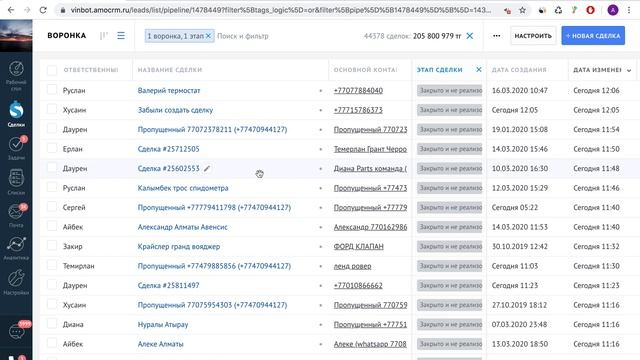Switch to pipeline kanban view icon
The width and height of the screenshot is (640, 360).
point(104,36)
